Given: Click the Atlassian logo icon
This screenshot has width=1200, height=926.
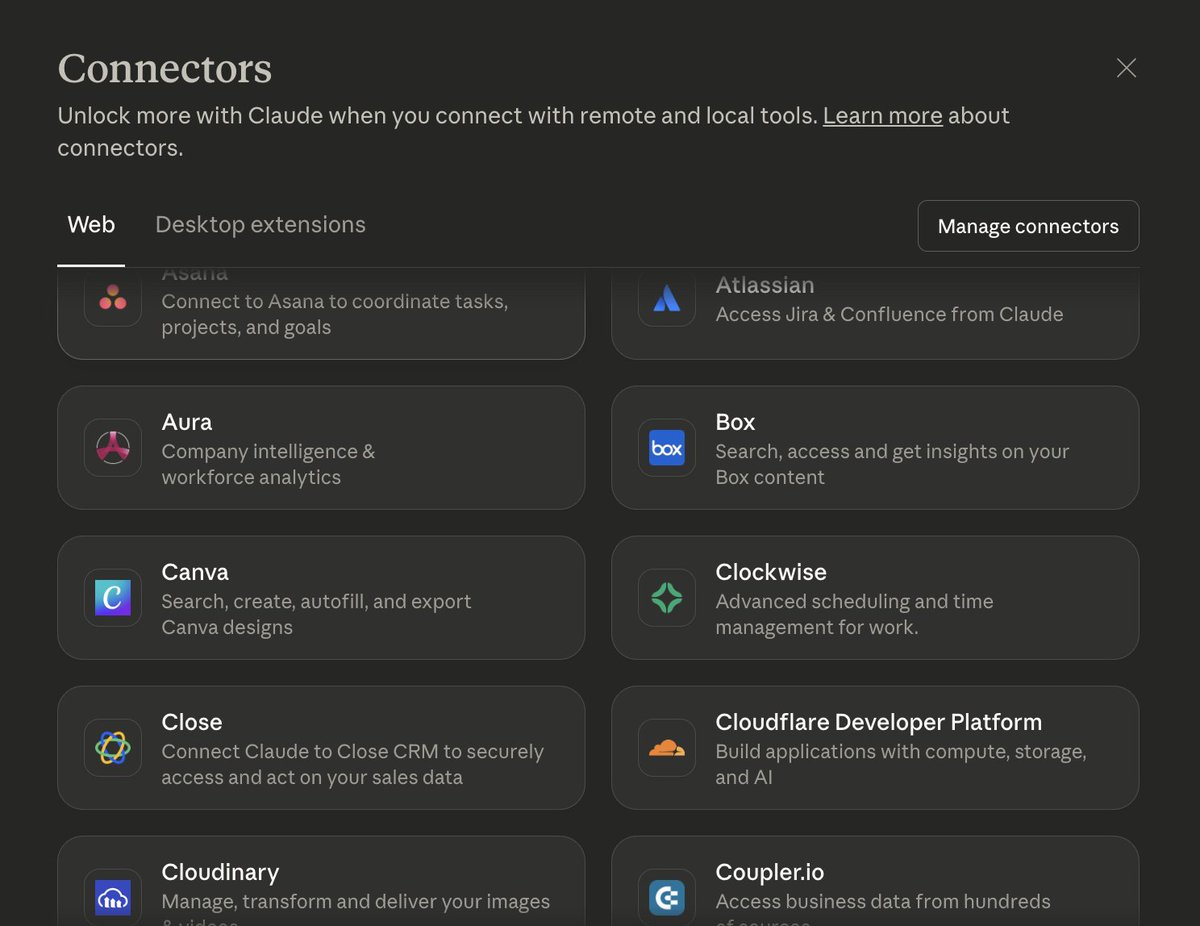Looking at the screenshot, I should pos(667,298).
